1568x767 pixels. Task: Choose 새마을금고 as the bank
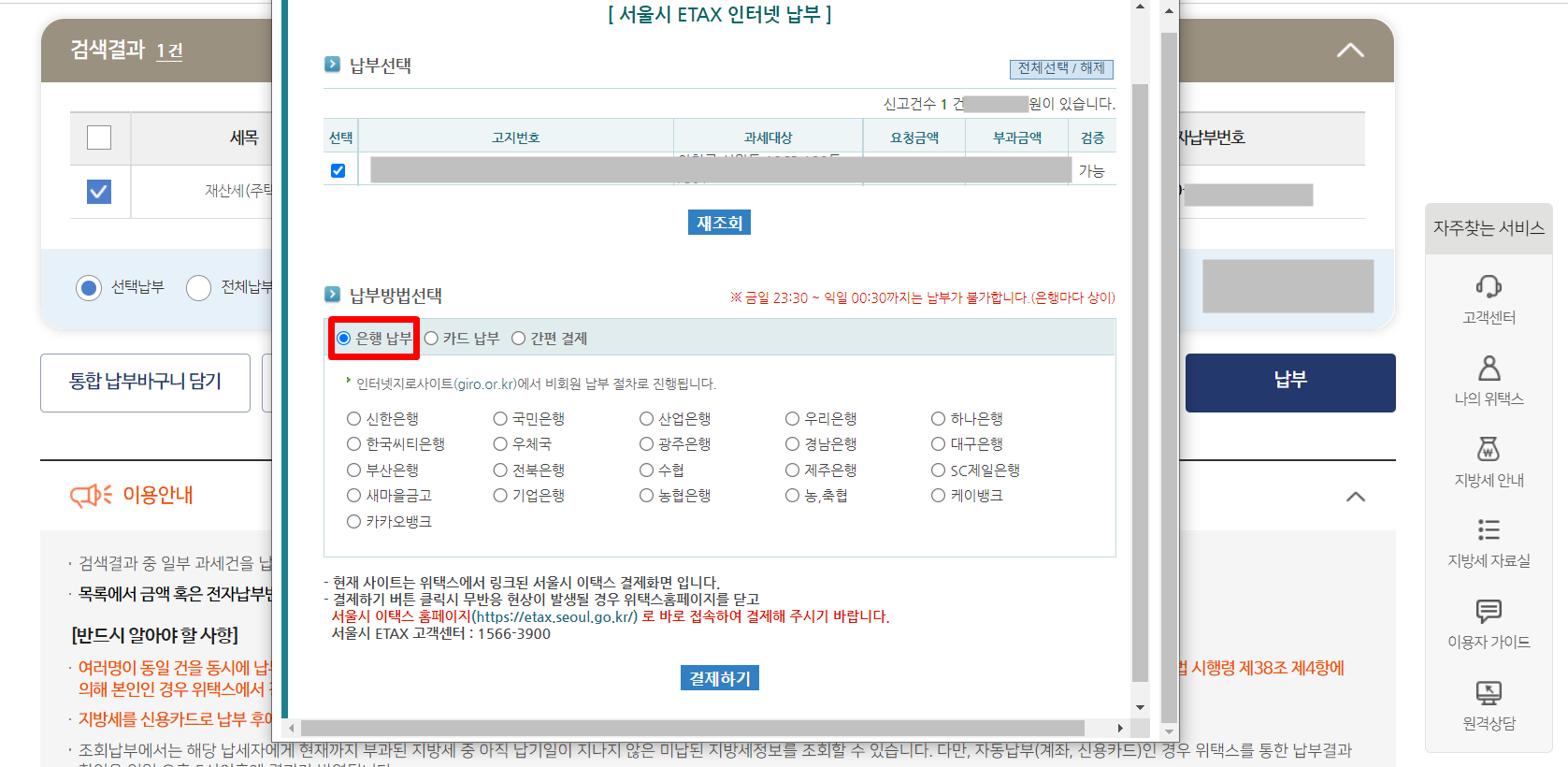click(353, 495)
